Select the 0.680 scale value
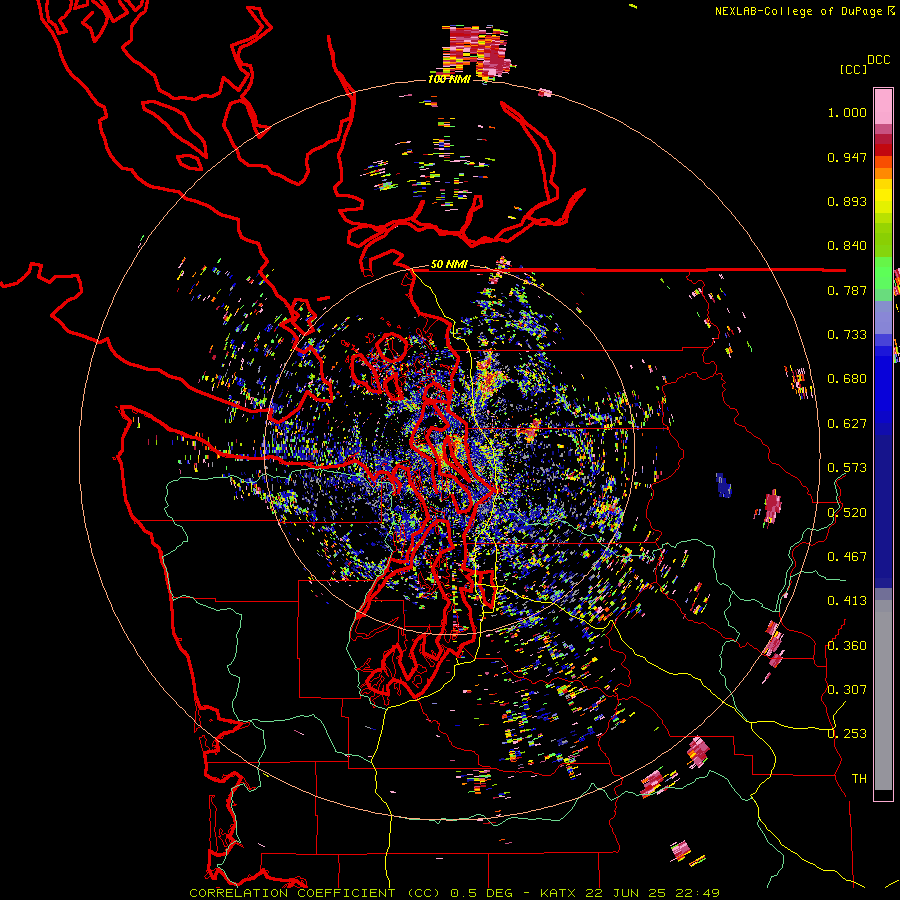 [x=847, y=379]
